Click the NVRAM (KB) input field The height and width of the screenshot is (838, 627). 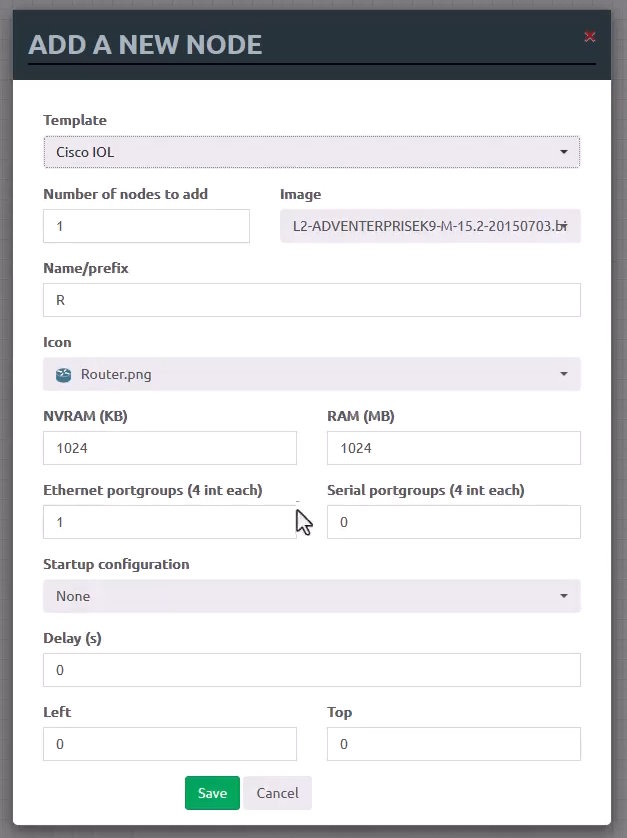tap(170, 448)
